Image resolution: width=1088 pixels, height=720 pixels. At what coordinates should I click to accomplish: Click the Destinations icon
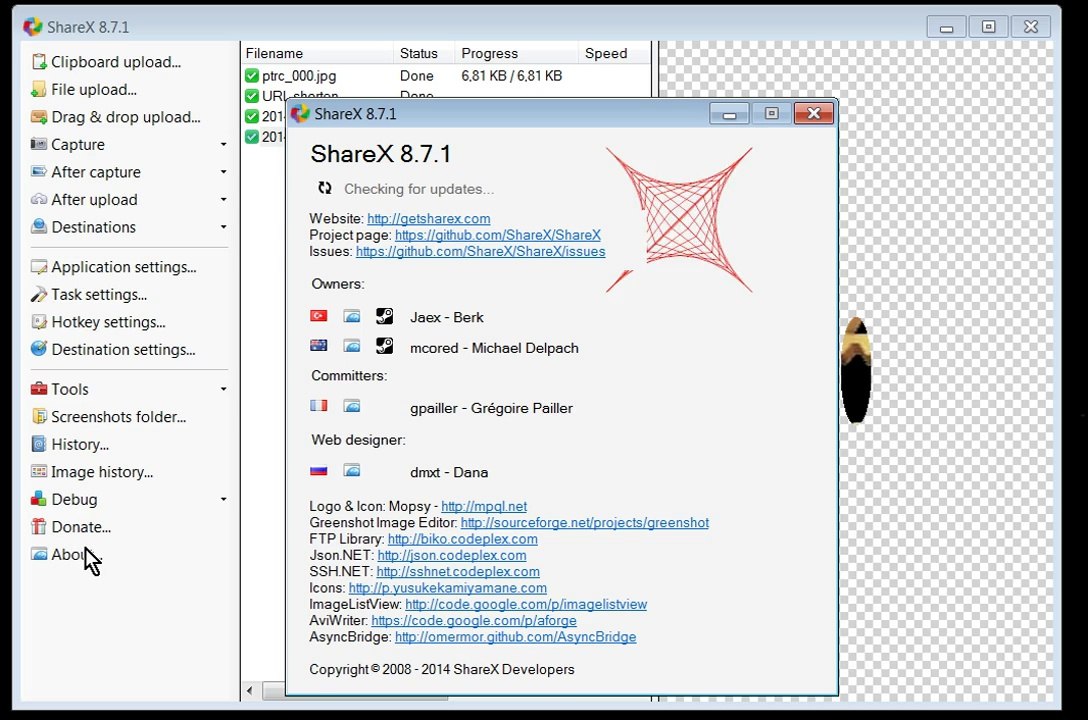[x=39, y=227]
